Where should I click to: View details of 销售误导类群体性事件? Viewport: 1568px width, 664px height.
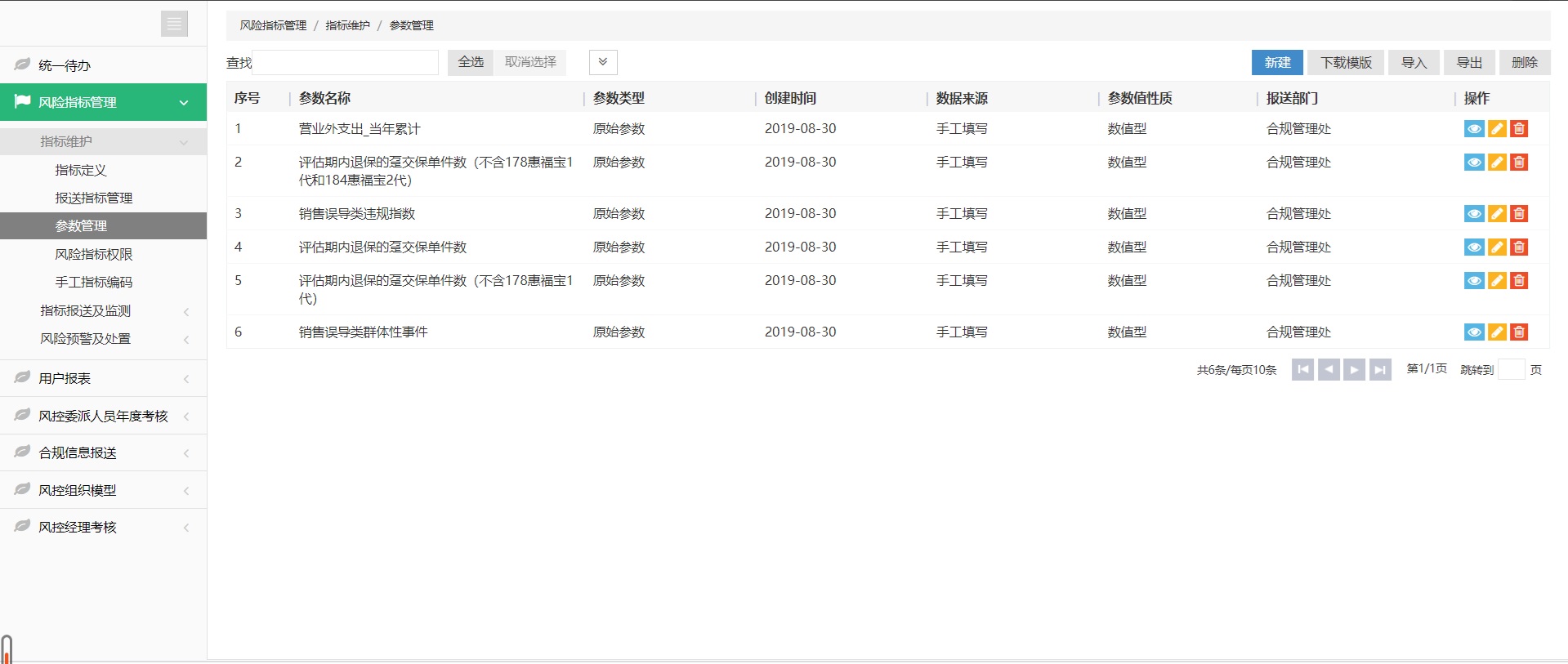pyautogui.click(x=1474, y=332)
